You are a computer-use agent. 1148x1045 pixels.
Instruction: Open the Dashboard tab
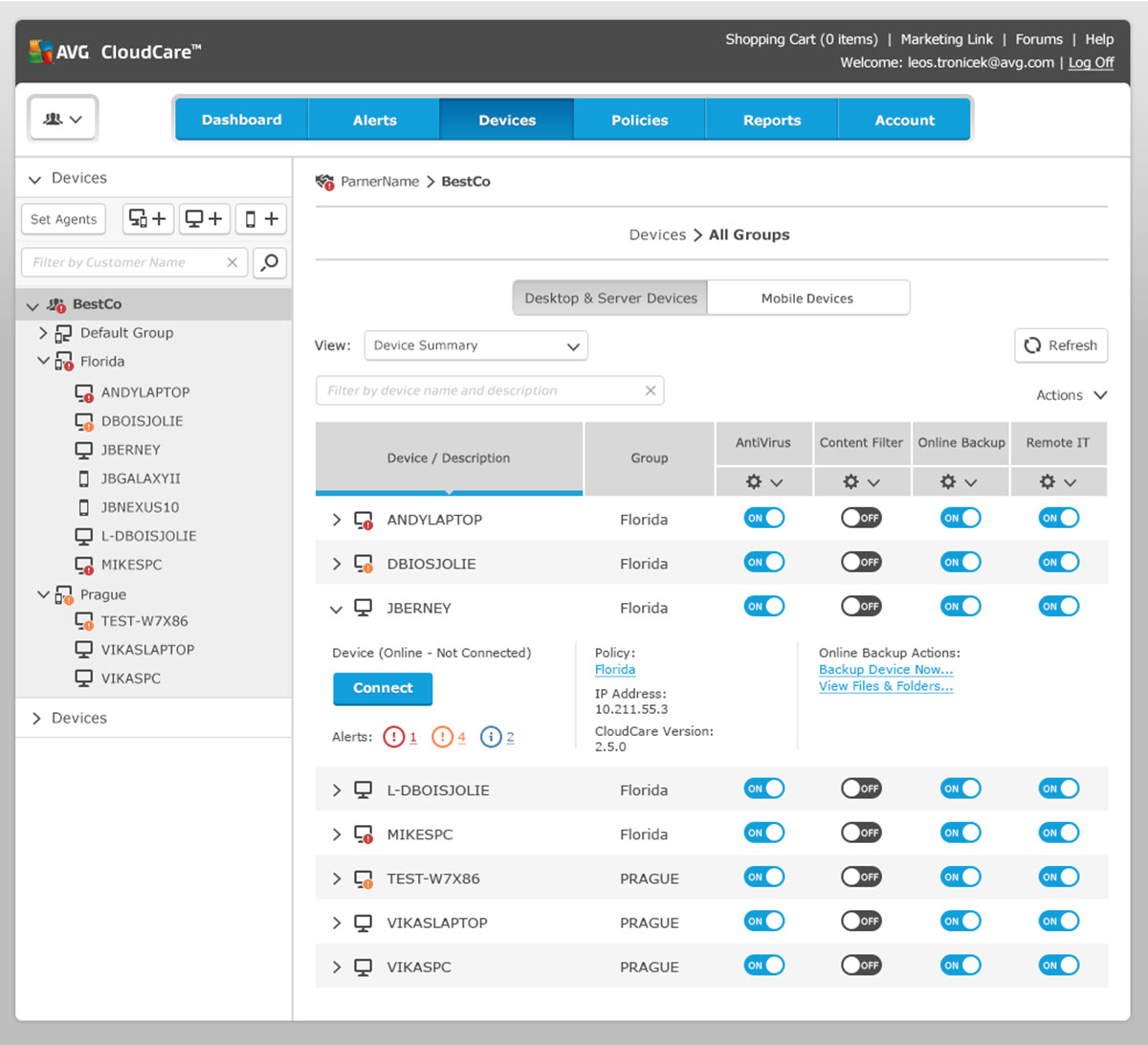point(241,120)
